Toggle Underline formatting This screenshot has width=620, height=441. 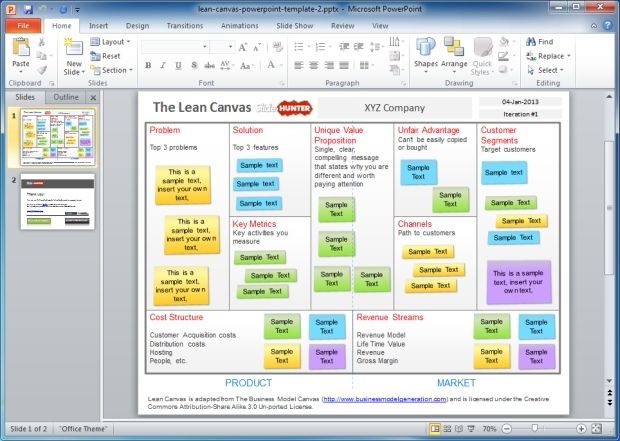pos(178,65)
